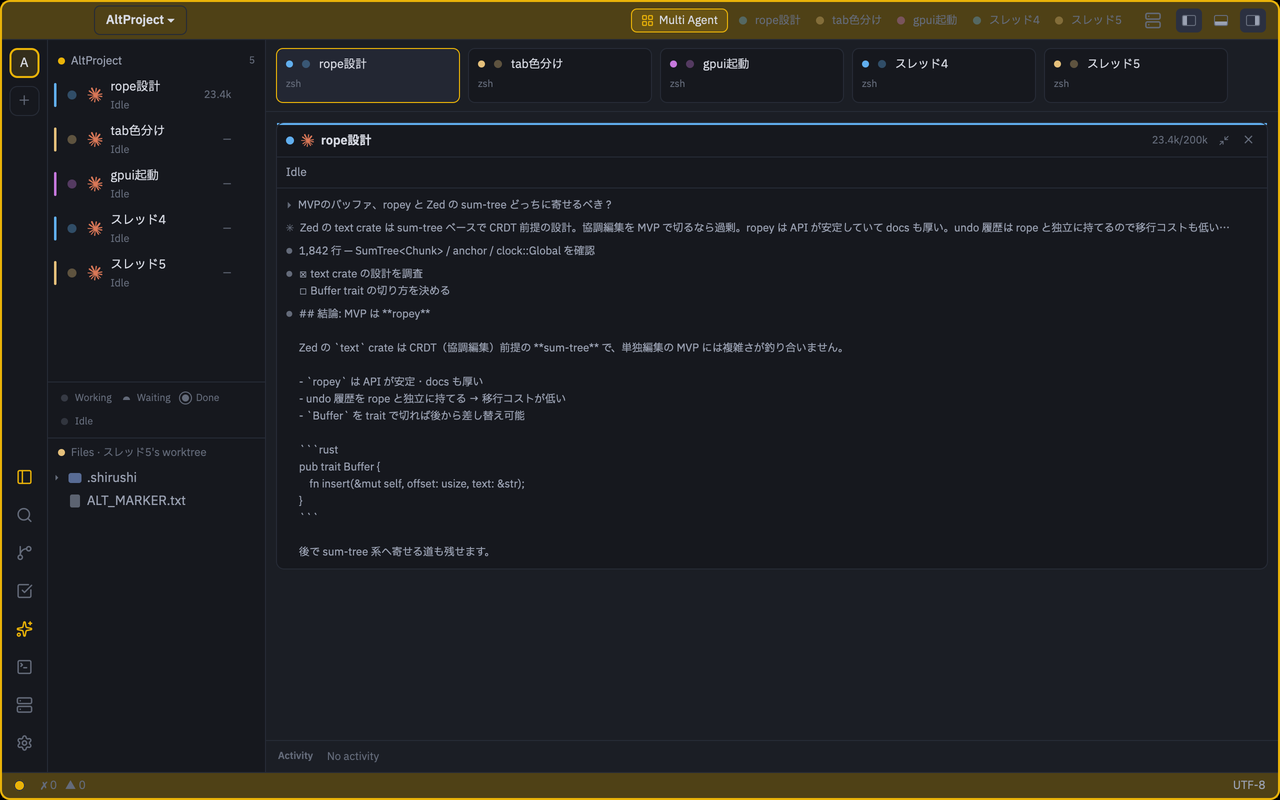Toggle the right sidebar panel layout button
Screen dimensions: 1280x800
point(1252,20)
